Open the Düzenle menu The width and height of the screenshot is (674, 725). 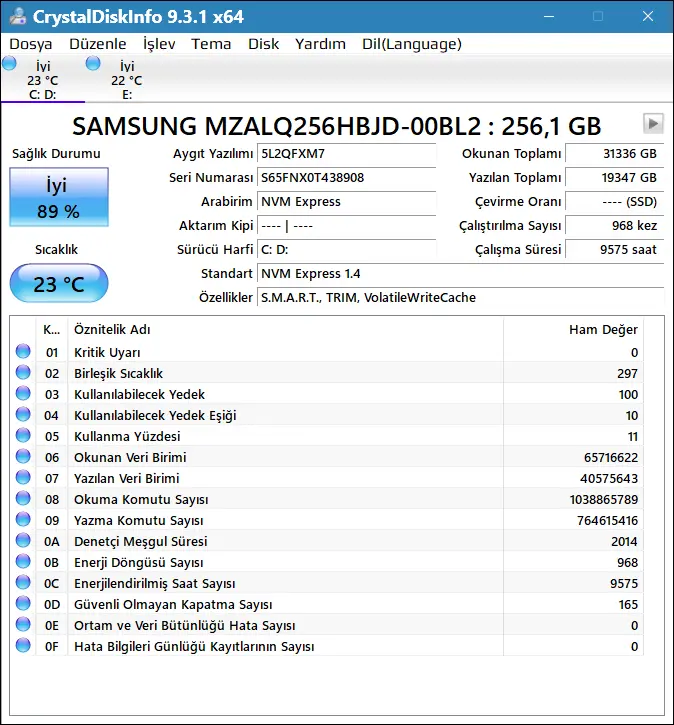[98, 44]
